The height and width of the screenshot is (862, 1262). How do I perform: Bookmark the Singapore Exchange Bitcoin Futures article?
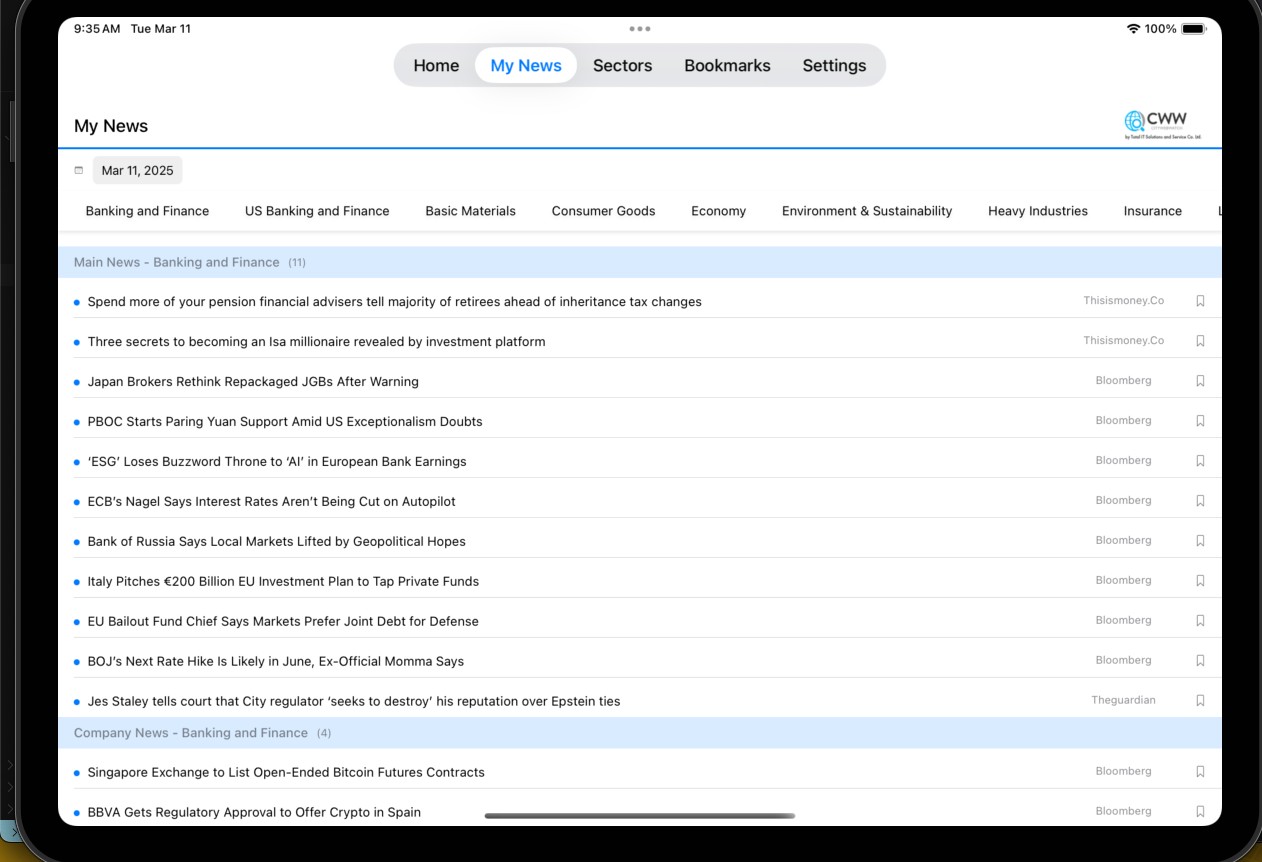click(1200, 771)
